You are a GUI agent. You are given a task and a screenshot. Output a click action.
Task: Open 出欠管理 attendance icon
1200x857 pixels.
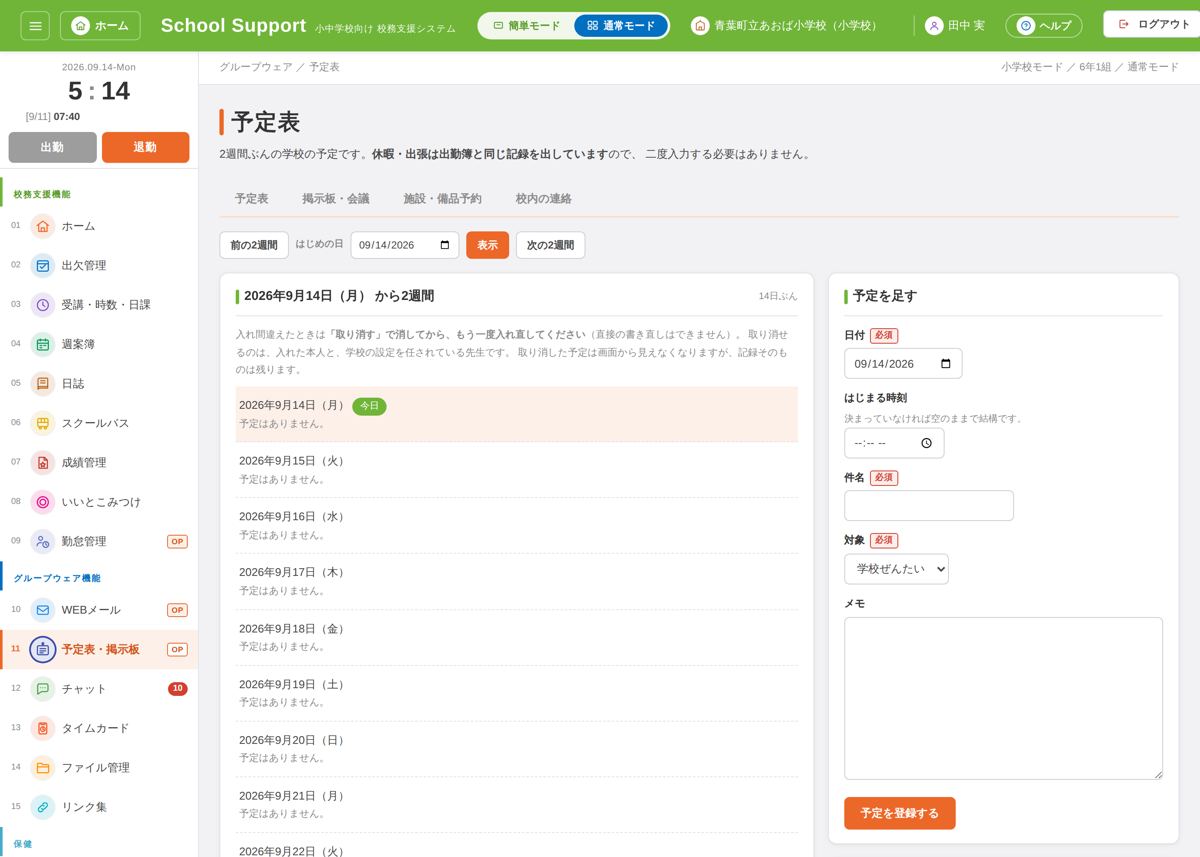(x=43, y=265)
